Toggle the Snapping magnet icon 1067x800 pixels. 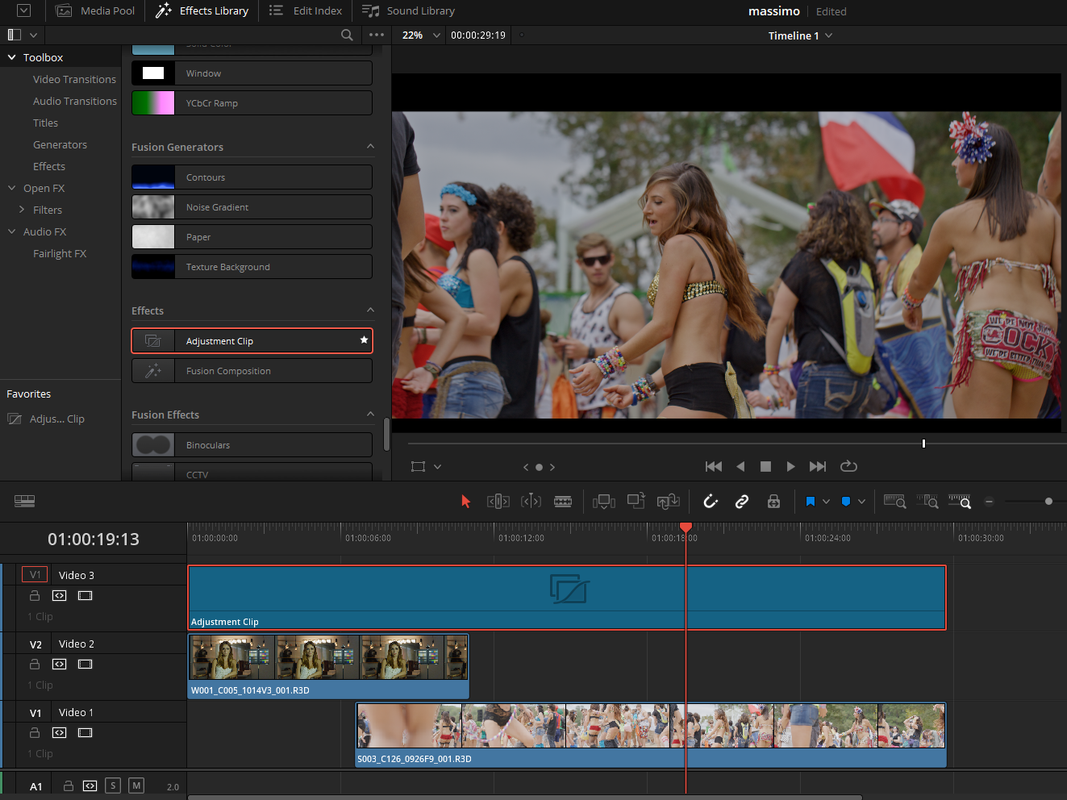710,501
